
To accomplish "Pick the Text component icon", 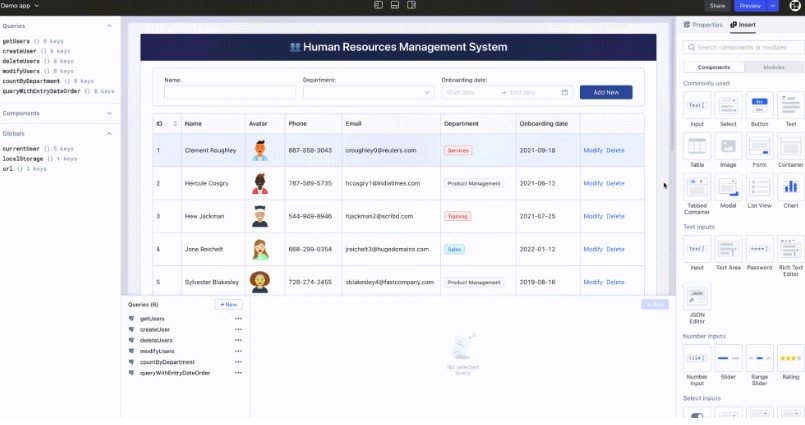I will coord(791,106).
